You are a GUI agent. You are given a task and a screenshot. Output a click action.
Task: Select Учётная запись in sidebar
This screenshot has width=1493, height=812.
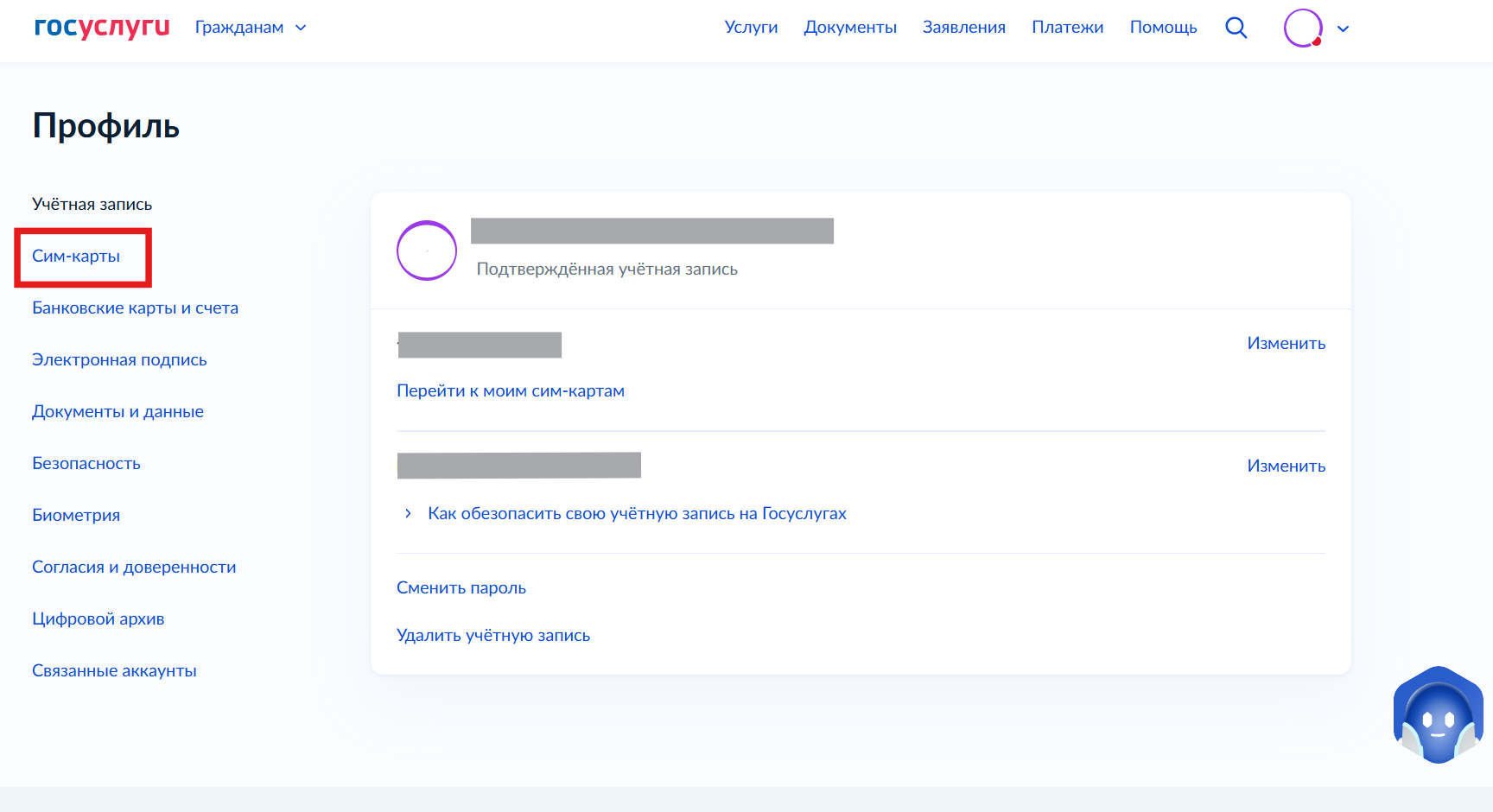(92, 205)
